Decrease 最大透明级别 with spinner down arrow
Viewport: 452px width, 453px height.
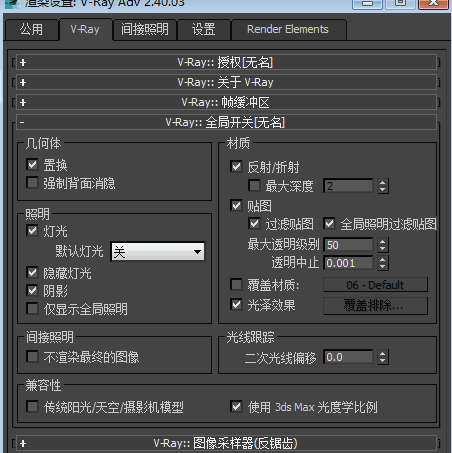click(x=383, y=249)
